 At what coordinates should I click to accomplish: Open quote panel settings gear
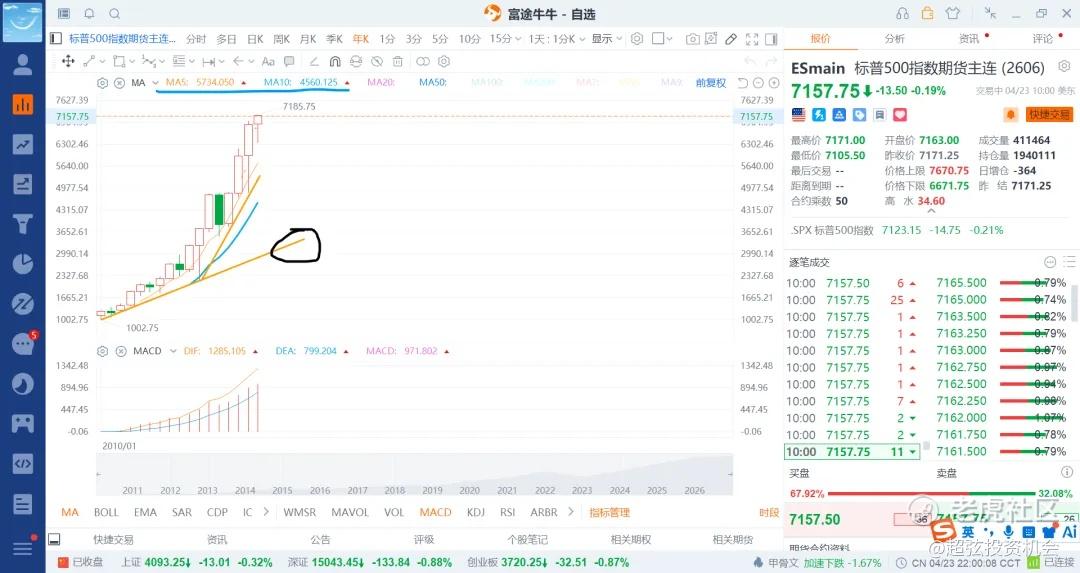[1064, 66]
